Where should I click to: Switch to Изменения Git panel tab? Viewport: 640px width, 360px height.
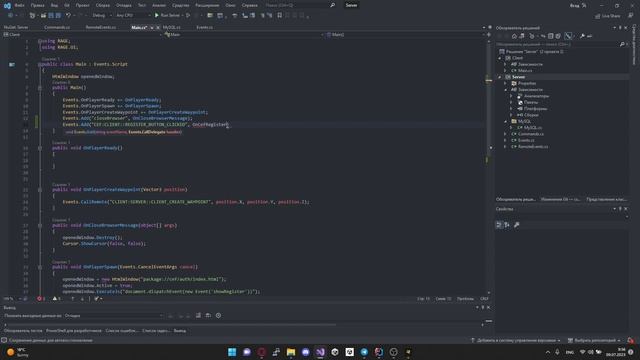pyautogui.click(x=560, y=200)
